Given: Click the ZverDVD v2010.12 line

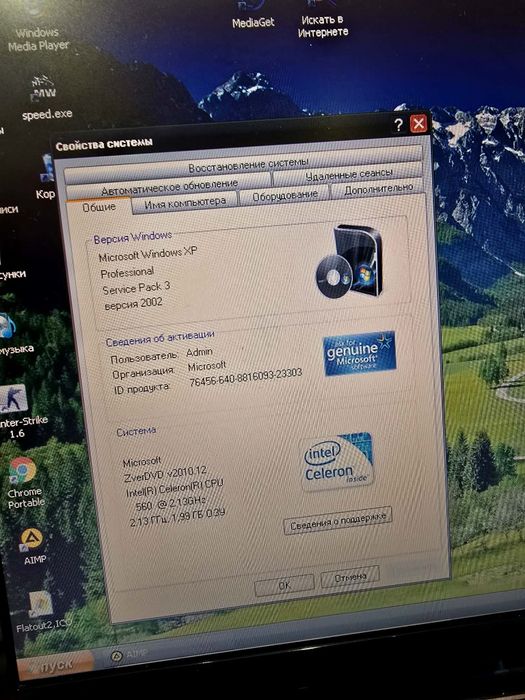Looking at the screenshot, I should 166,475.
